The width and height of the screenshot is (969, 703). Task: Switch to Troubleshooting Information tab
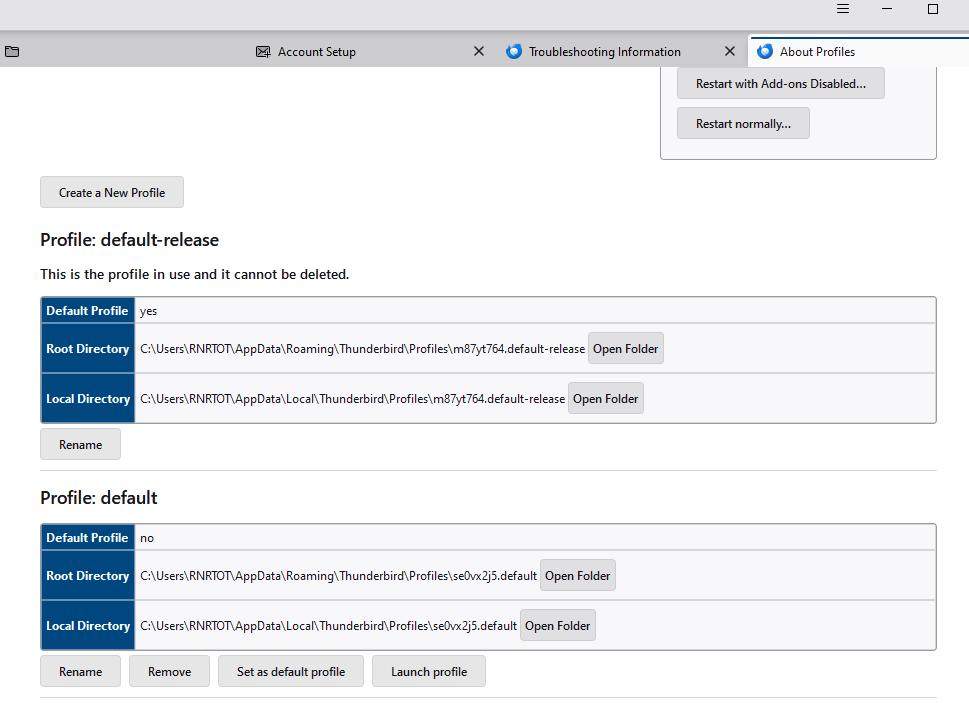[x=621, y=52]
